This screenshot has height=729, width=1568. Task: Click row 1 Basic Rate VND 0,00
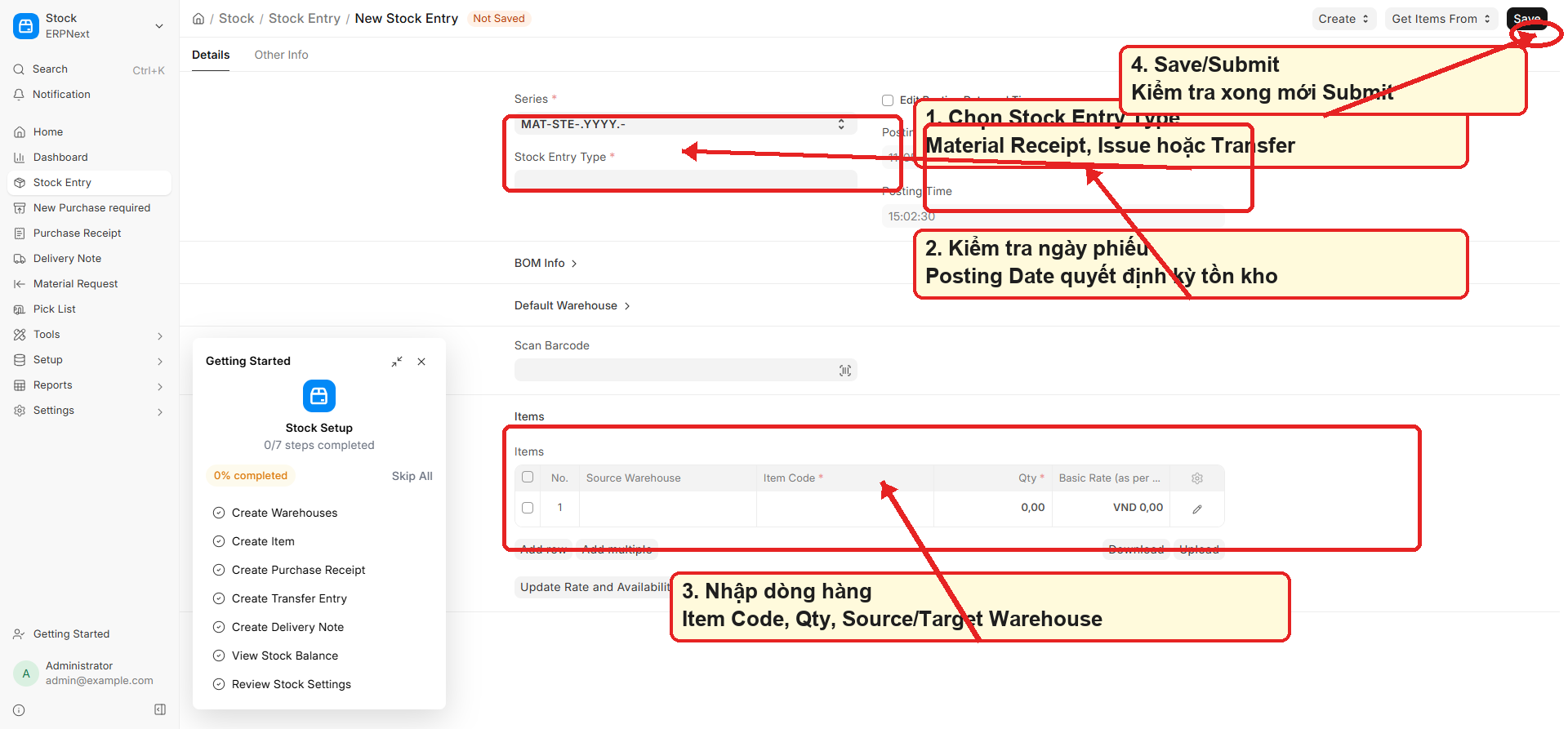pos(1111,508)
